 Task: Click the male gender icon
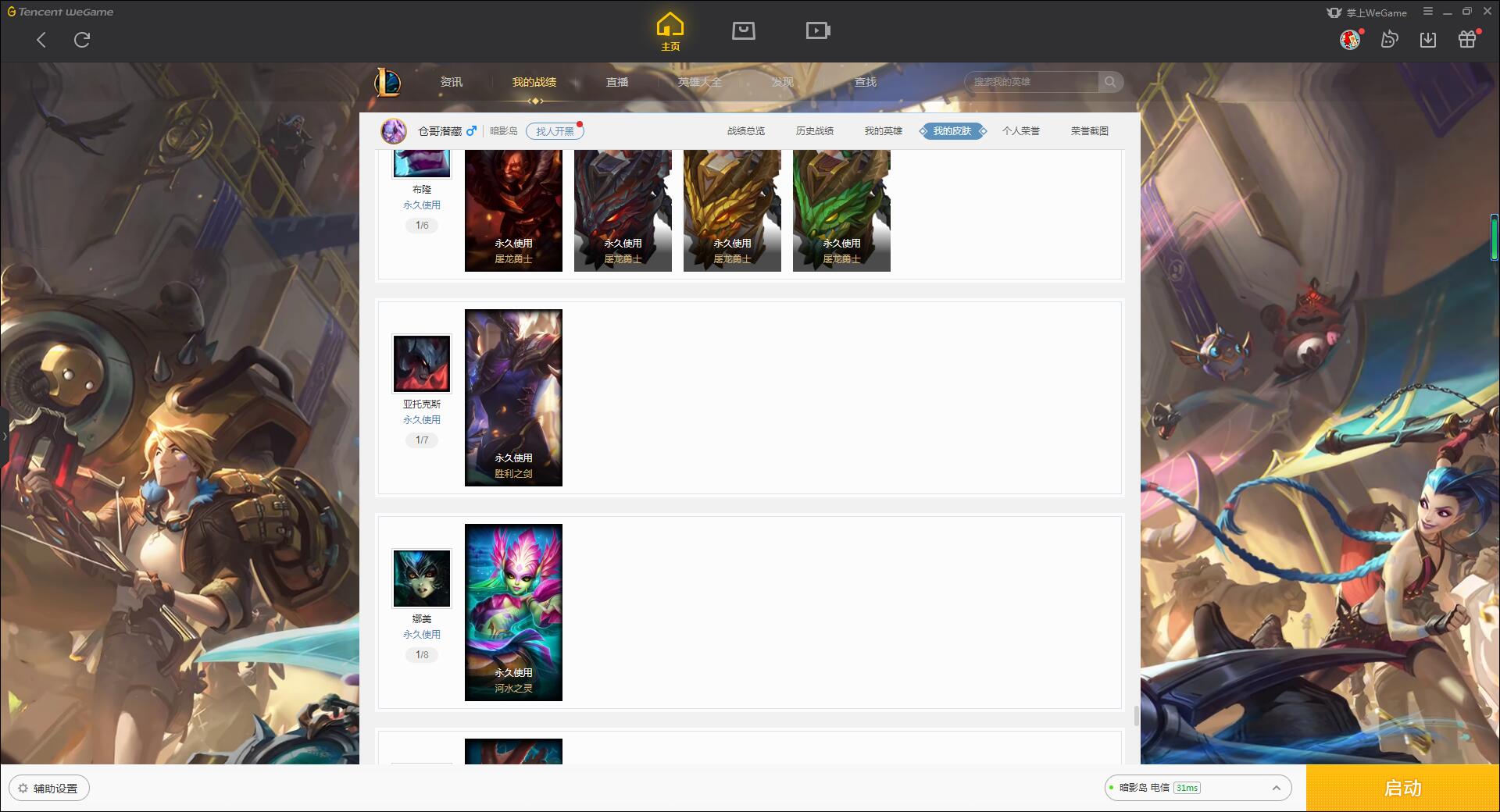471,131
